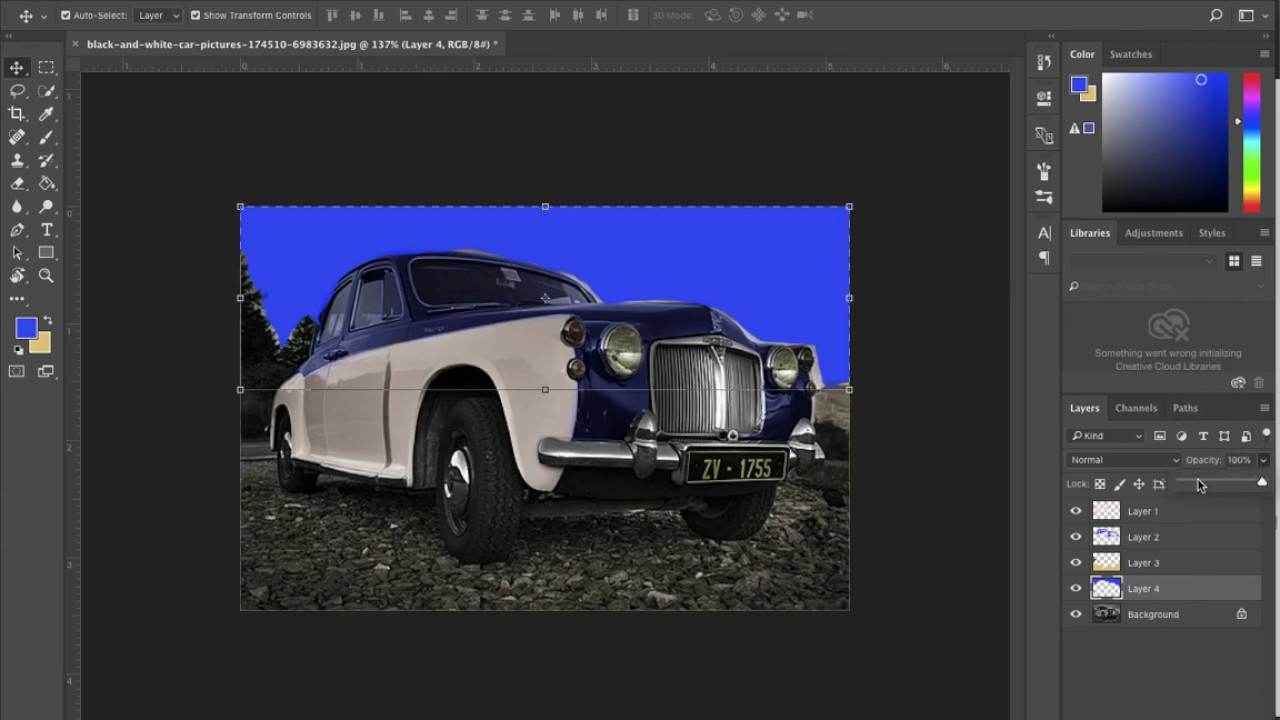Image resolution: width=1280 pixels, height=720 pixels.
Task: Toggle lock position in Layers panel
Action: coord(1138,484)
